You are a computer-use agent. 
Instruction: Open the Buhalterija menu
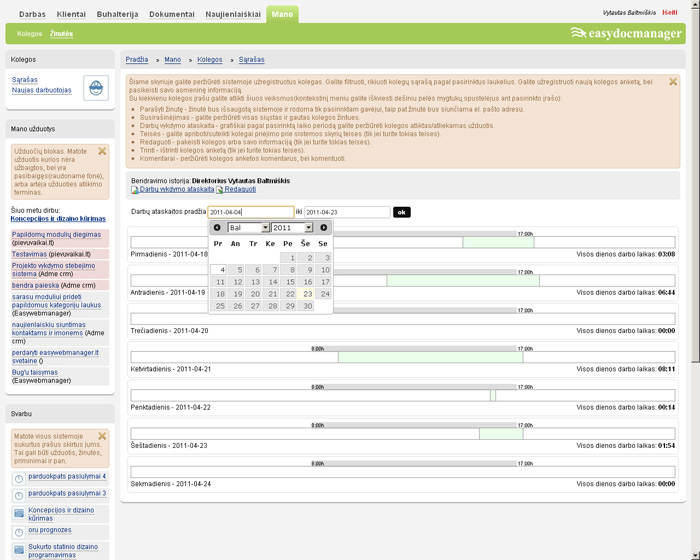tap(117, 14)
